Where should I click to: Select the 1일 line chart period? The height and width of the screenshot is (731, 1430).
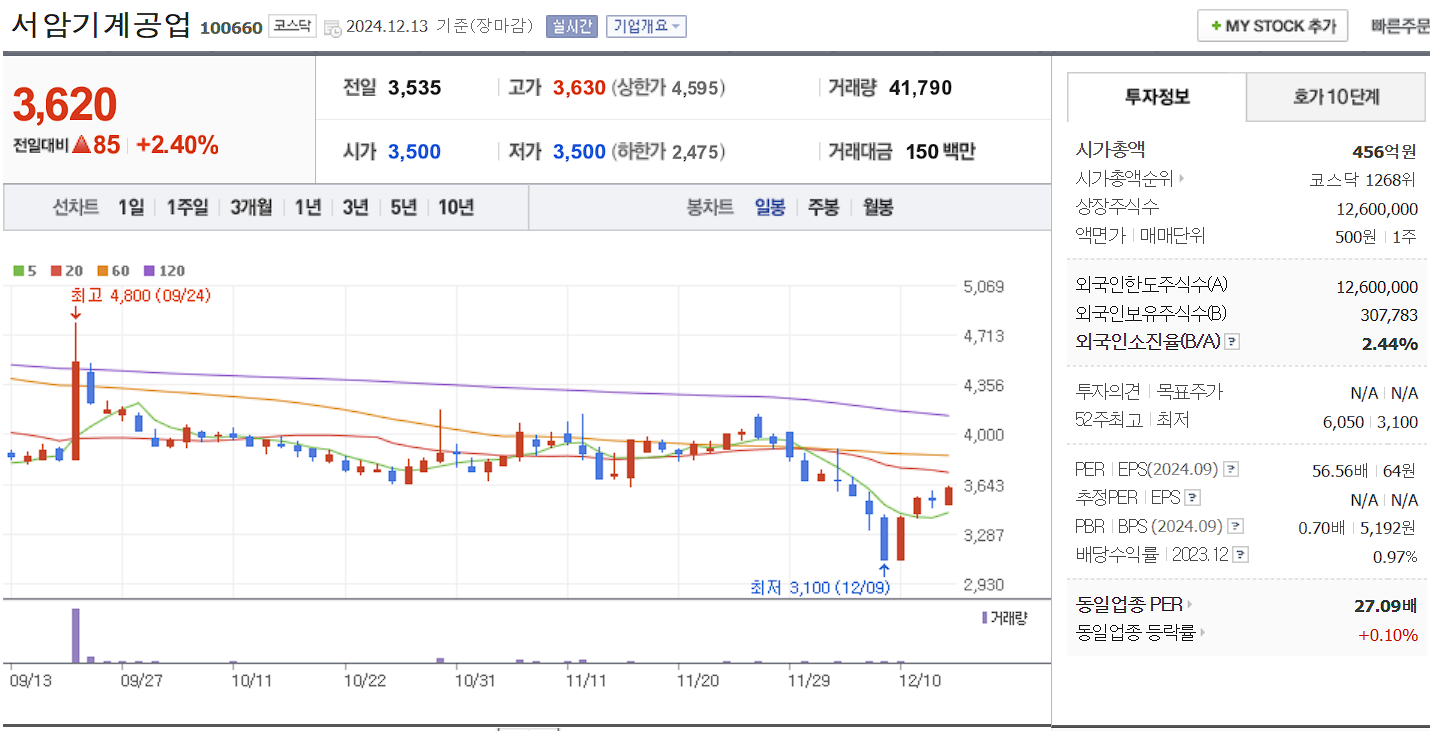pos(131,207)
